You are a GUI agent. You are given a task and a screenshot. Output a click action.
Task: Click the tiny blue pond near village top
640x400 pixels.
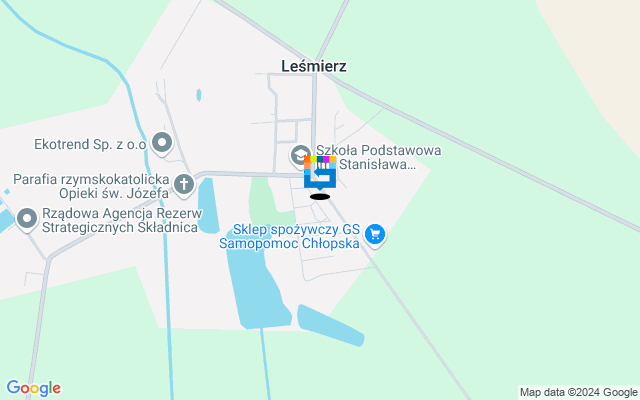(x=199, y=95)
